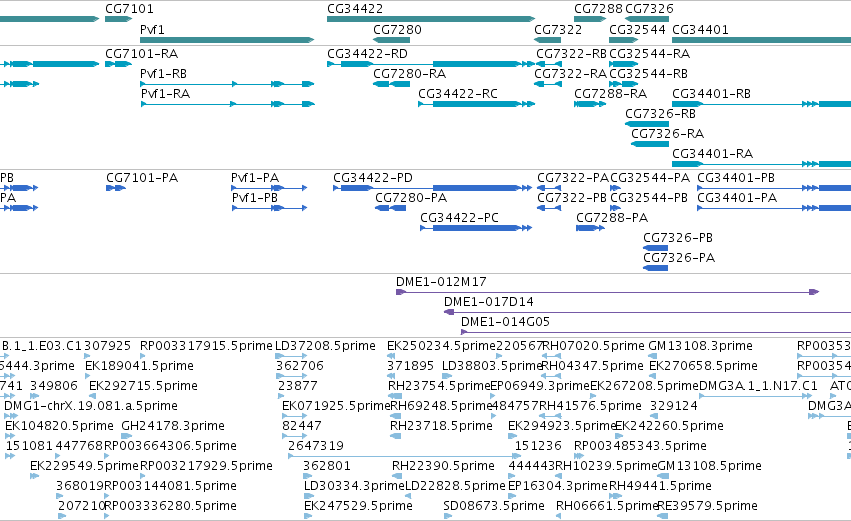
Task: Click the GM13108.3prime EST label
Action: (701, 346)
